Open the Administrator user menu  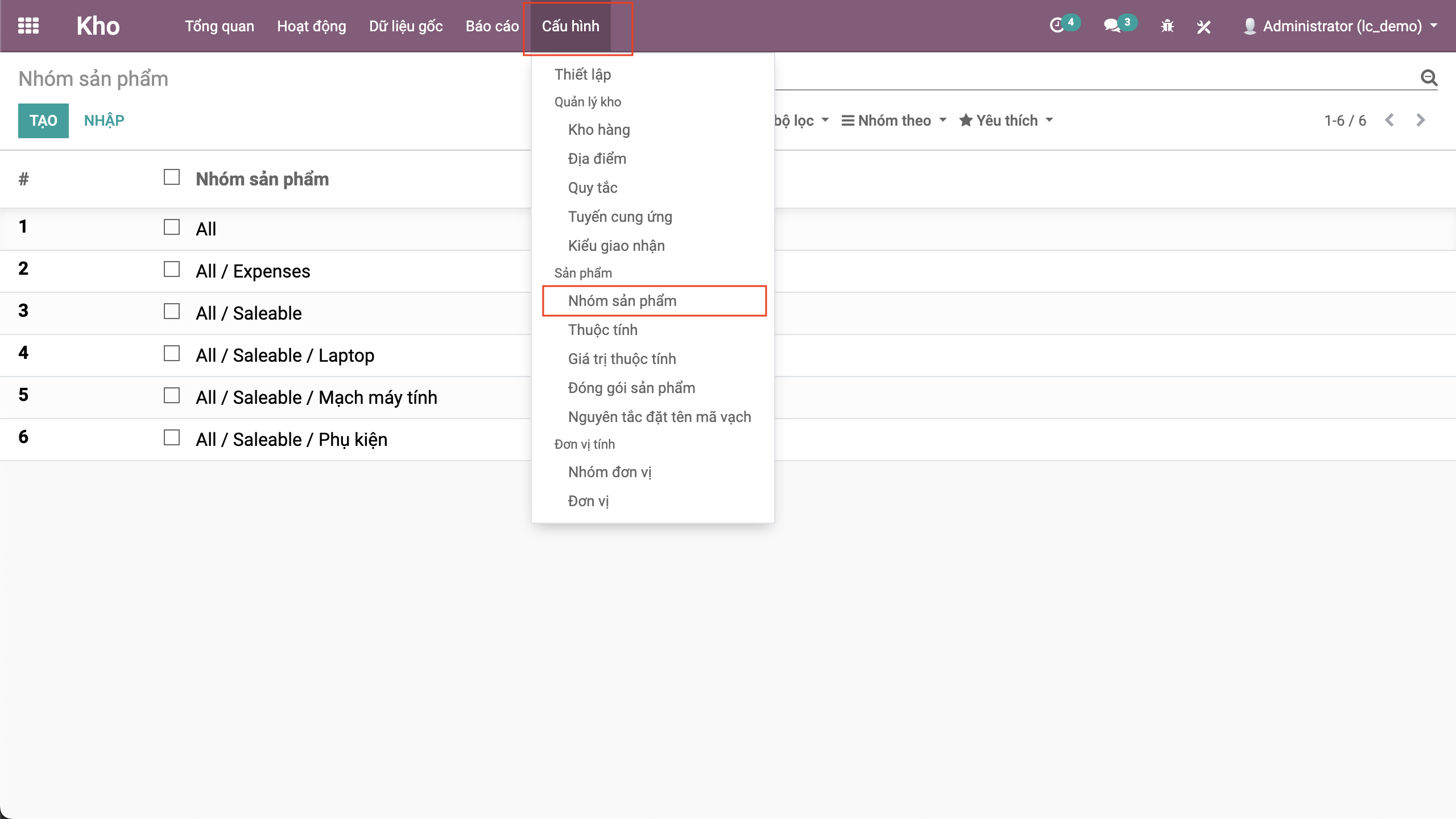tap(1341, 26)
